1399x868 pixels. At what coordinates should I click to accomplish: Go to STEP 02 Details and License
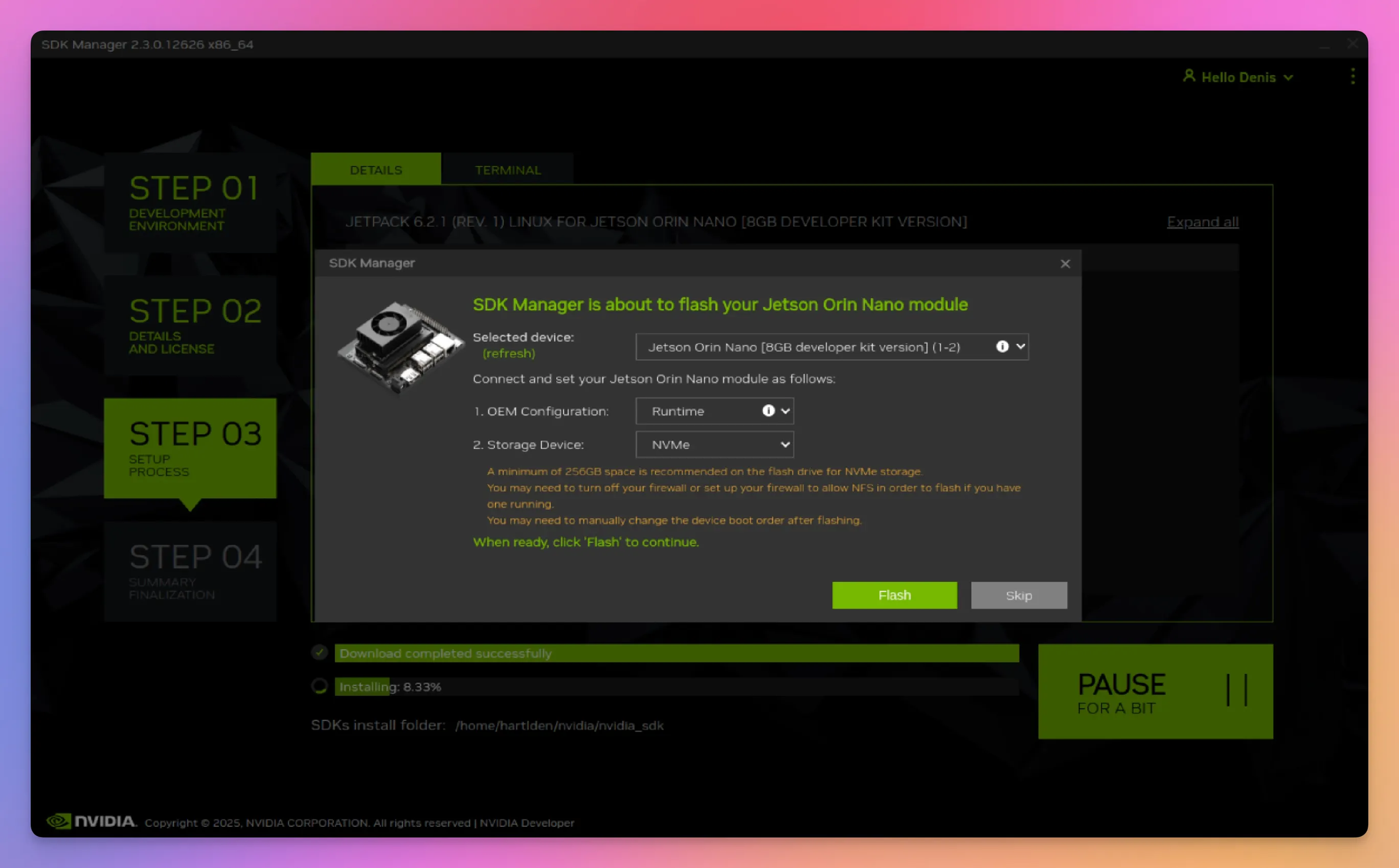pyautogui.click(x=190, y=325)
